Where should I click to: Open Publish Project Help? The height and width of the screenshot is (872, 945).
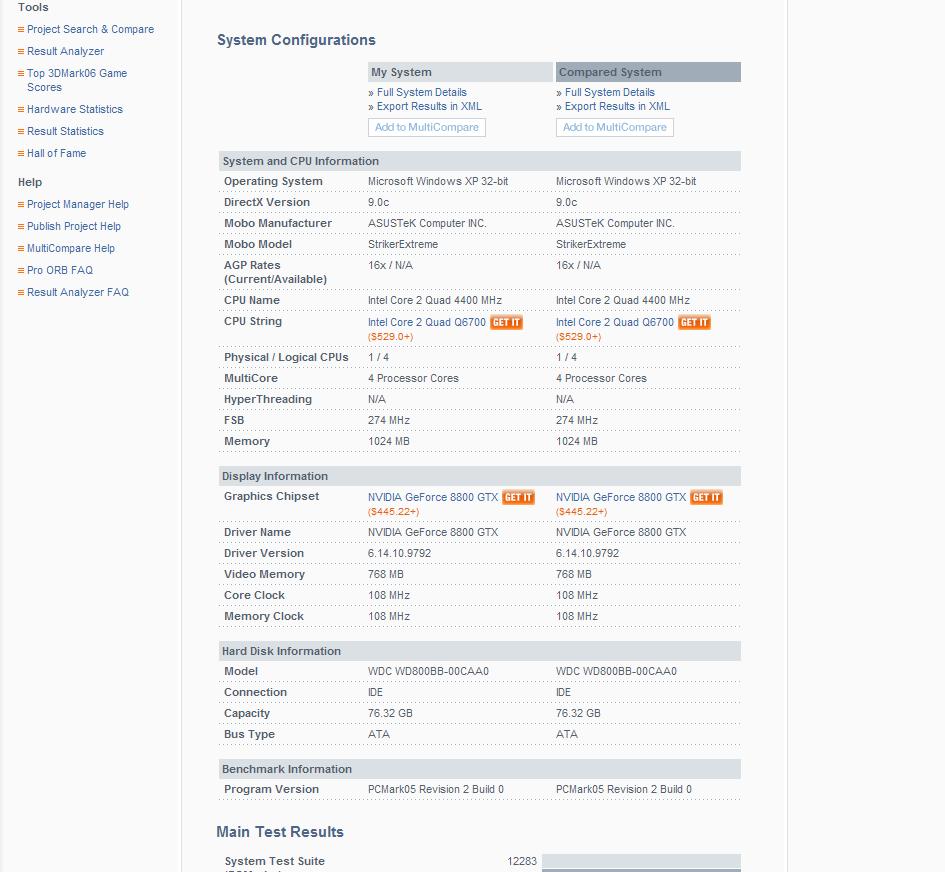point(74,227)
